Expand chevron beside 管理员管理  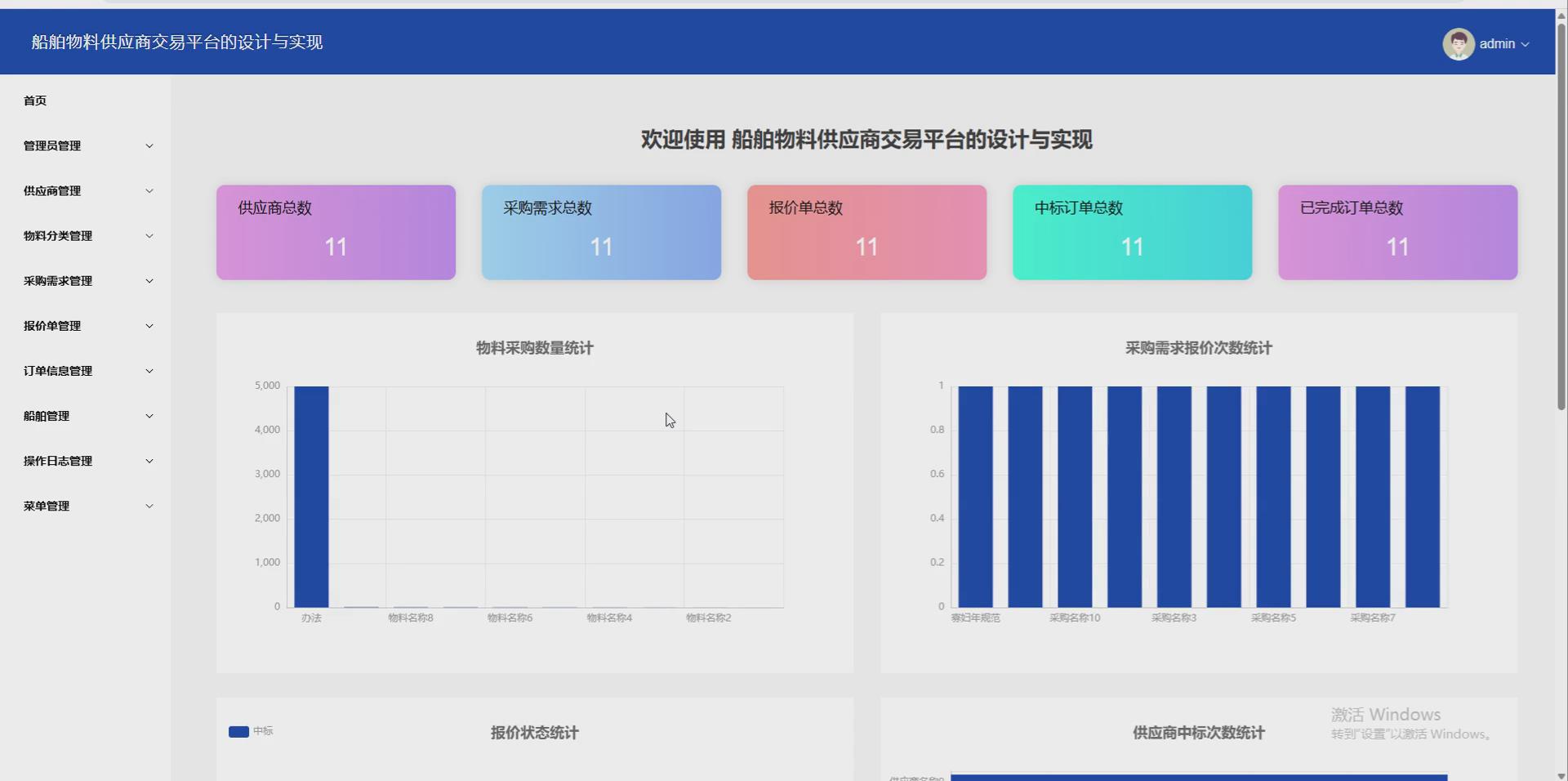click(149, 145)
